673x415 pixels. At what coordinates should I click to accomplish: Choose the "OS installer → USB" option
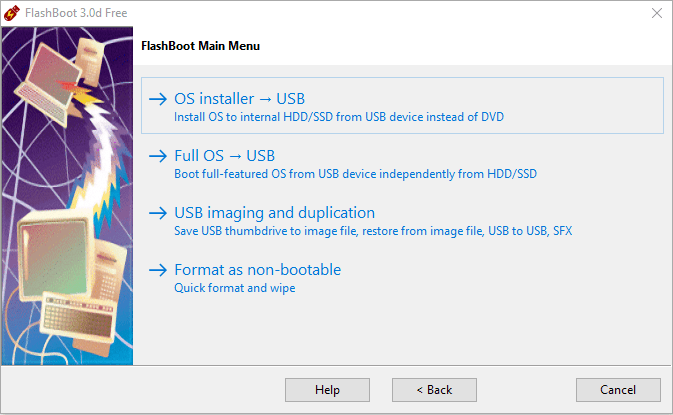pyautogui.click(x=239, y=98)
